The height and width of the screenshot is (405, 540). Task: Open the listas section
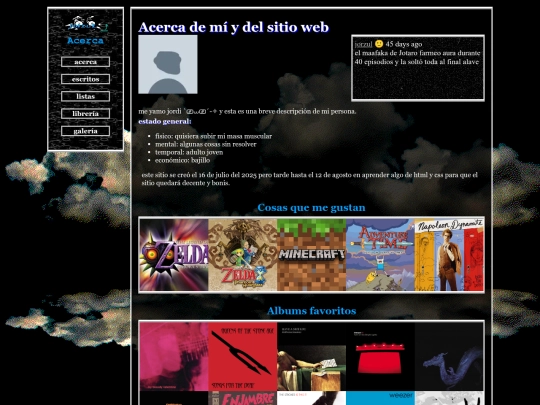[x=85, y=96]
